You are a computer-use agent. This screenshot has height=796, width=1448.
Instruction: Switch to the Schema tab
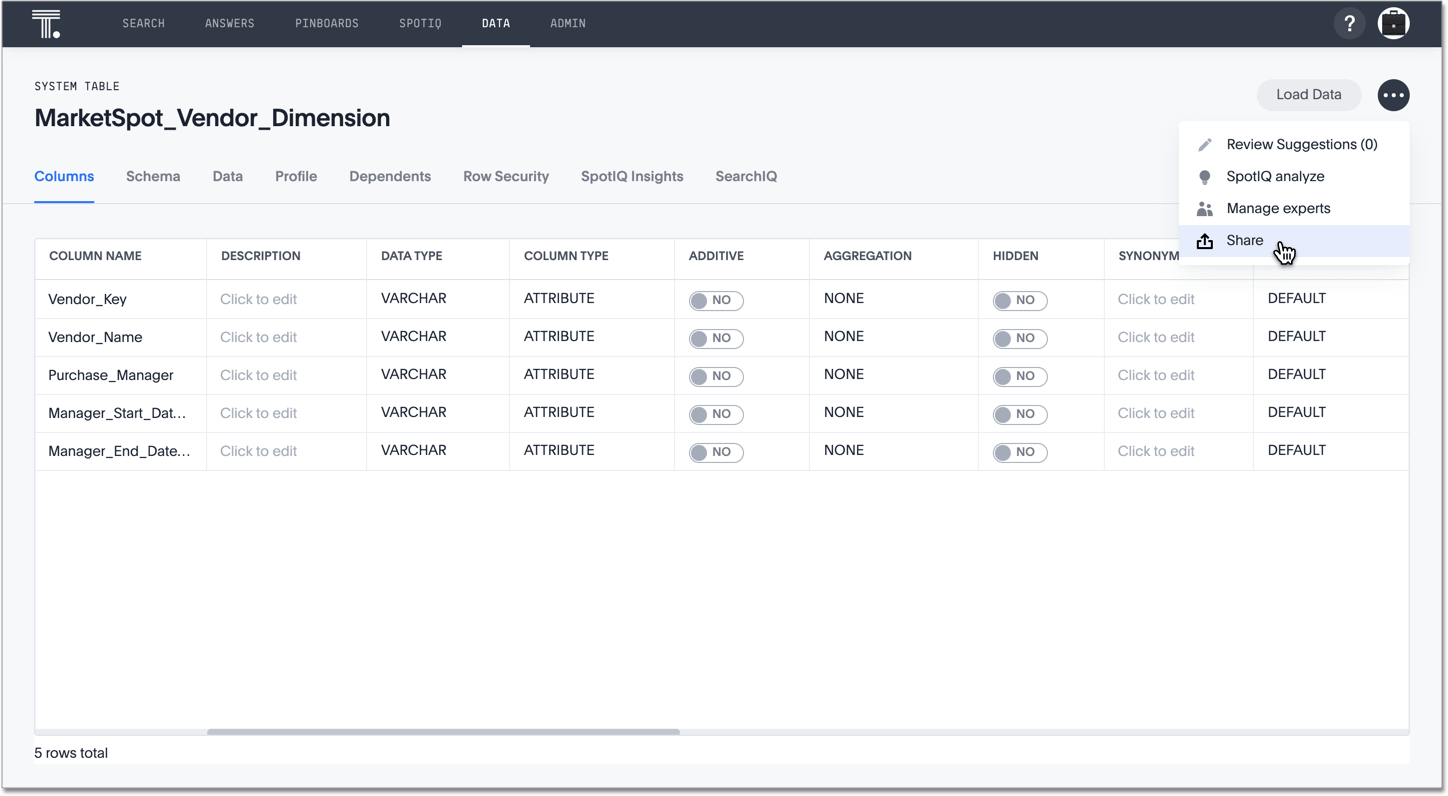click(x=153, y=177)
